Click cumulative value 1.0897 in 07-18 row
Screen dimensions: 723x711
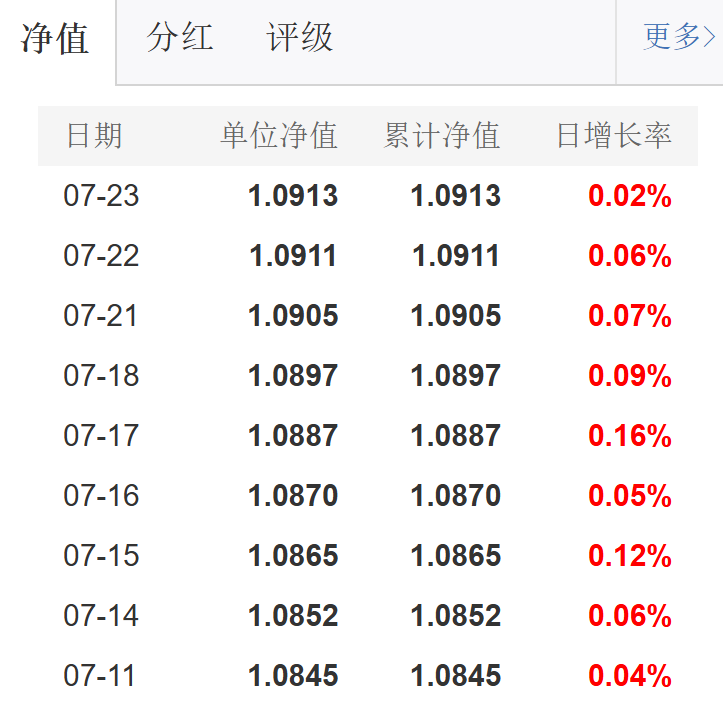tap(456, 375)
